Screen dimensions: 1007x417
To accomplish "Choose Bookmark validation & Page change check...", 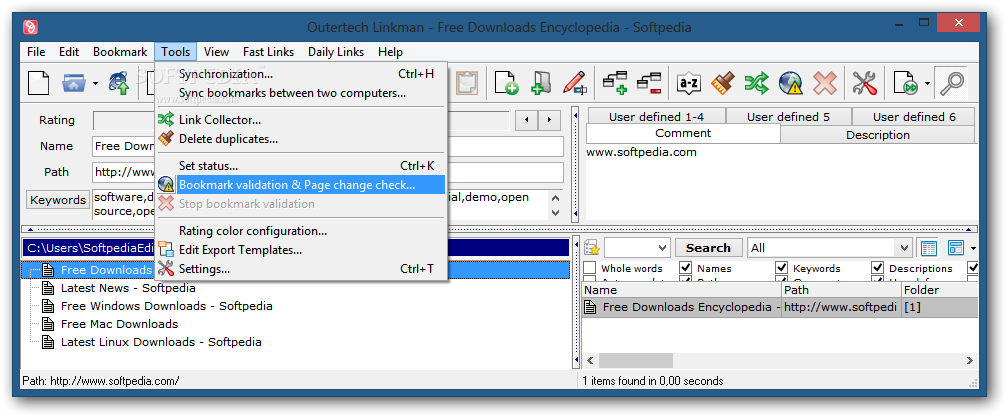I will pos(301,185).
